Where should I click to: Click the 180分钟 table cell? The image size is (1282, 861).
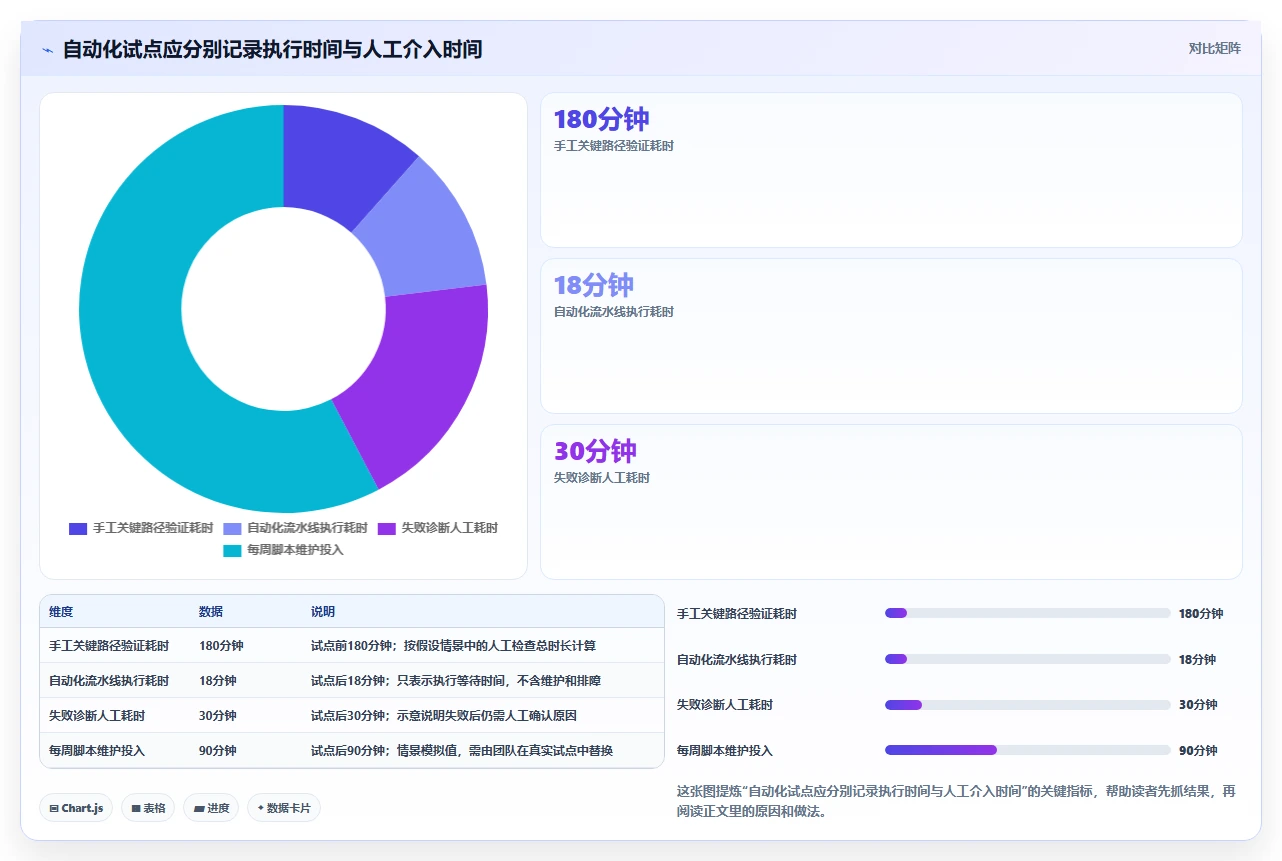pyautogui.click(x=221, y=646)
